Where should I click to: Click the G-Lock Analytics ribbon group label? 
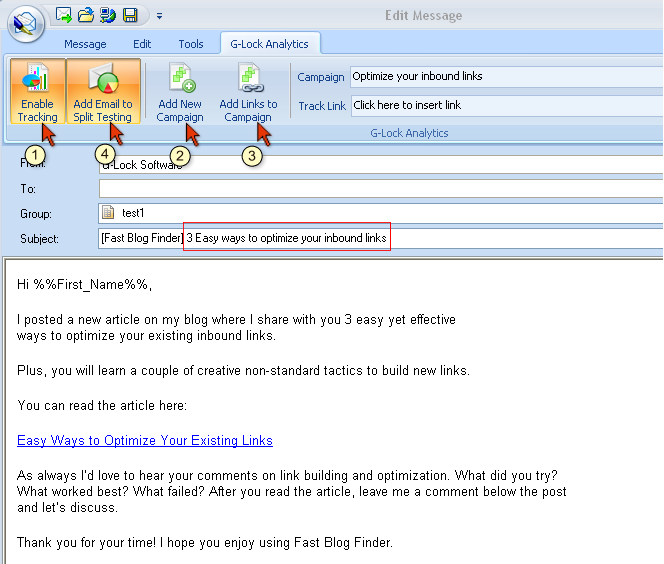click(409, 133)
